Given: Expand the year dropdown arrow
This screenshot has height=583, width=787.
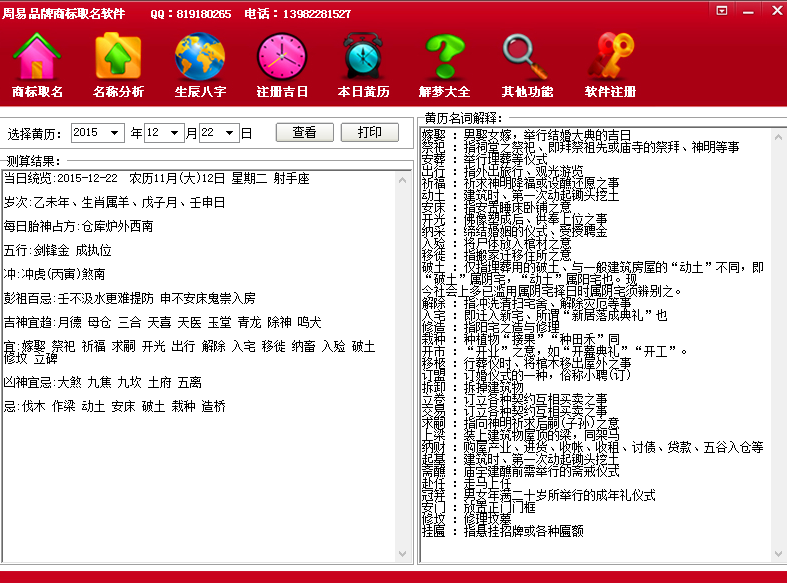Looking at the screenshot, I should pos(120,133).
